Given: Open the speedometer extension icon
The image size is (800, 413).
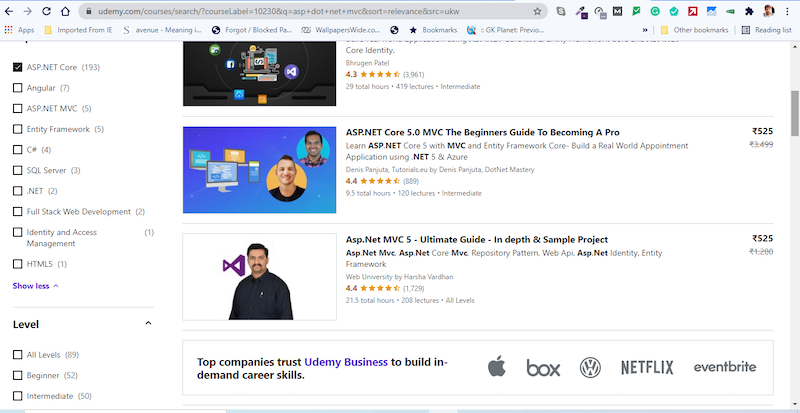Looking at the screenshot, I should pos(600,12).
